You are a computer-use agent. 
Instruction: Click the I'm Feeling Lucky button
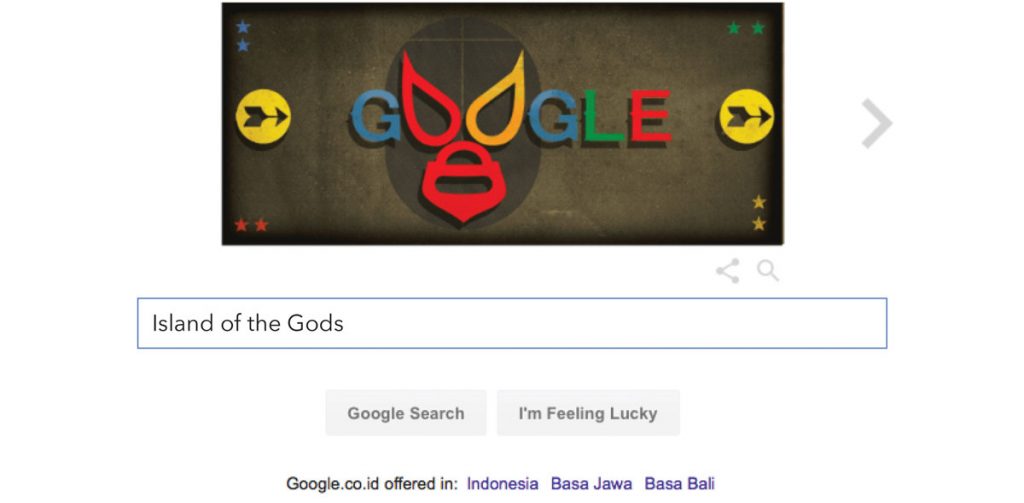click(x=588, y=413)
